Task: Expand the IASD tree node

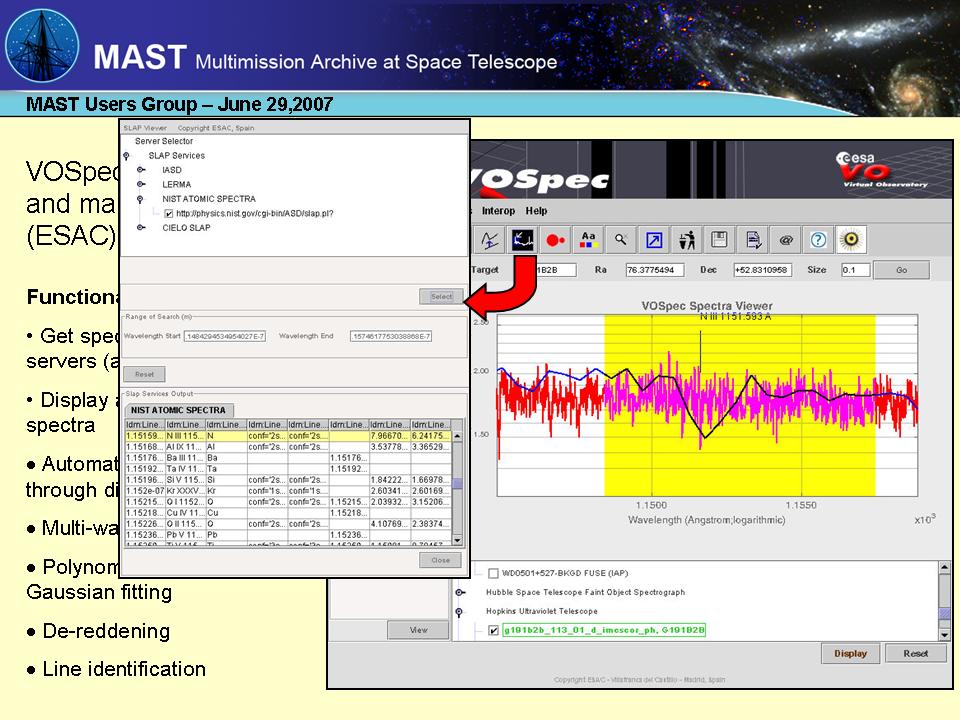Action: point(141,170)
